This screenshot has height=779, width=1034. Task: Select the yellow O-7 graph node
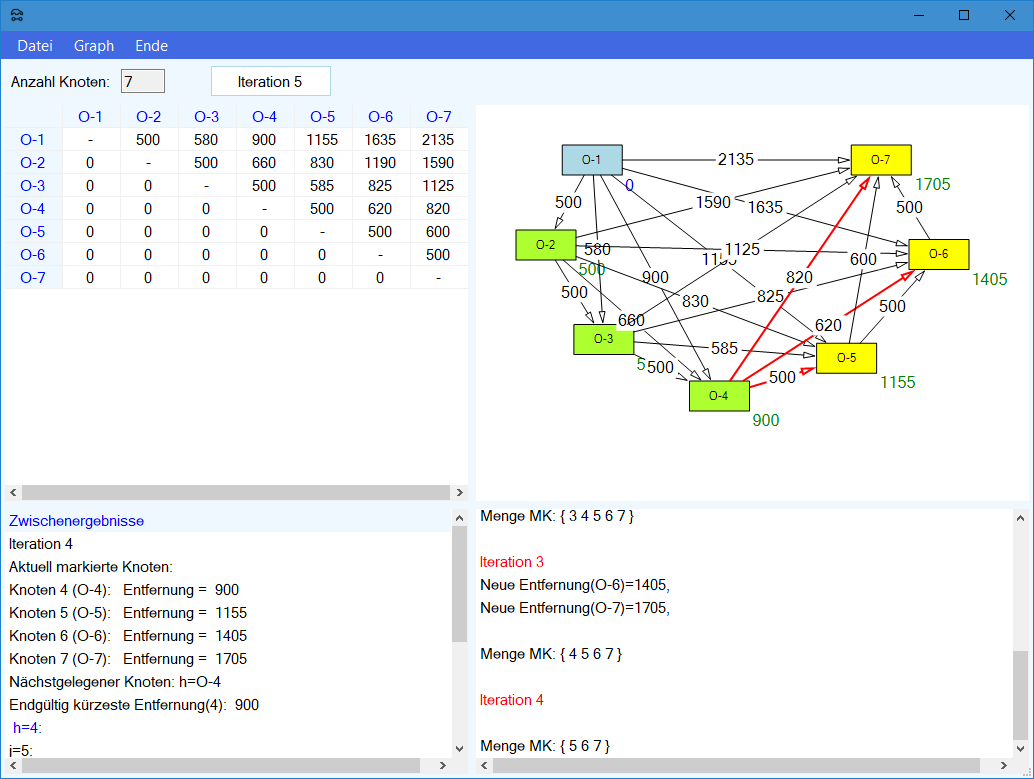click(x=880, y=159)
